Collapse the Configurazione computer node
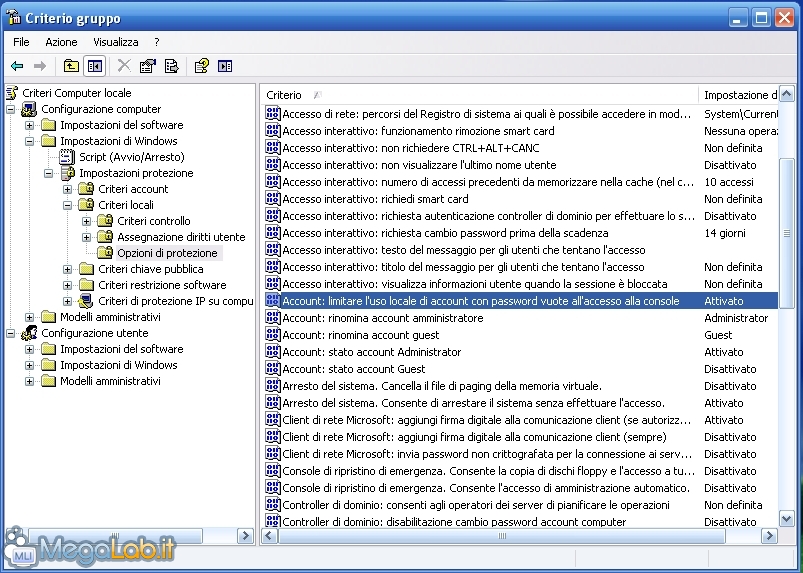The width and height of the screenshot is (803, 573). click(11, 109)
